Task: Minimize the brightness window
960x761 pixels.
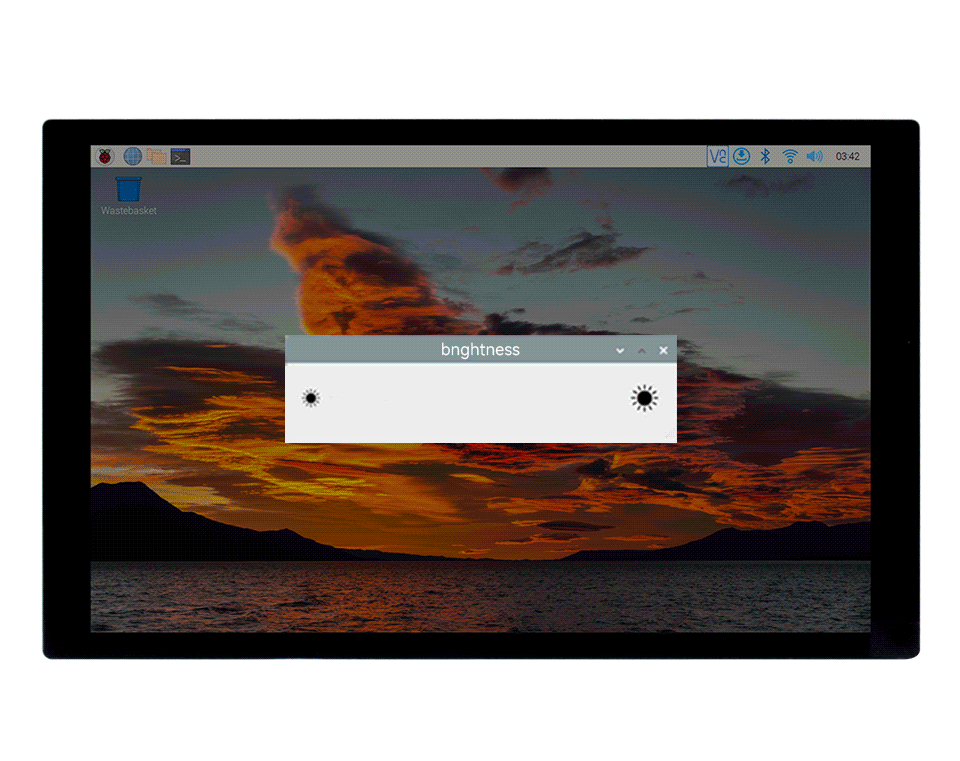Action: 620,350
